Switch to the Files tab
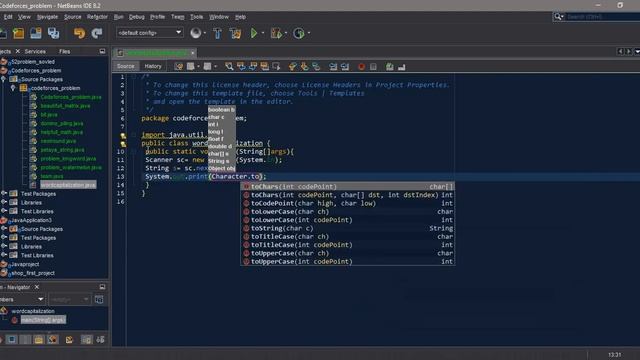 point(64,51)
